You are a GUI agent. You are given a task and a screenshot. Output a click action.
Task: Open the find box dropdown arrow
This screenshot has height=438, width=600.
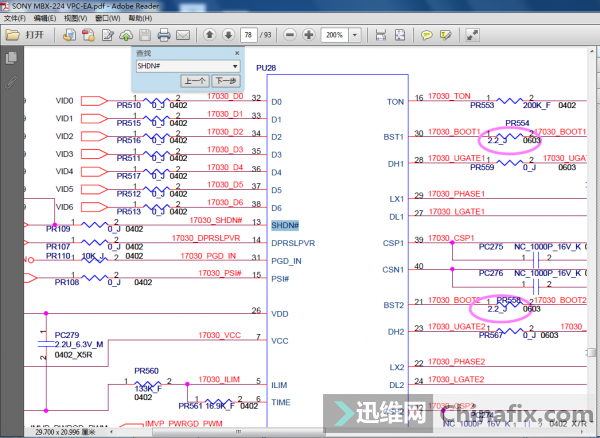[x=235, y=66]
